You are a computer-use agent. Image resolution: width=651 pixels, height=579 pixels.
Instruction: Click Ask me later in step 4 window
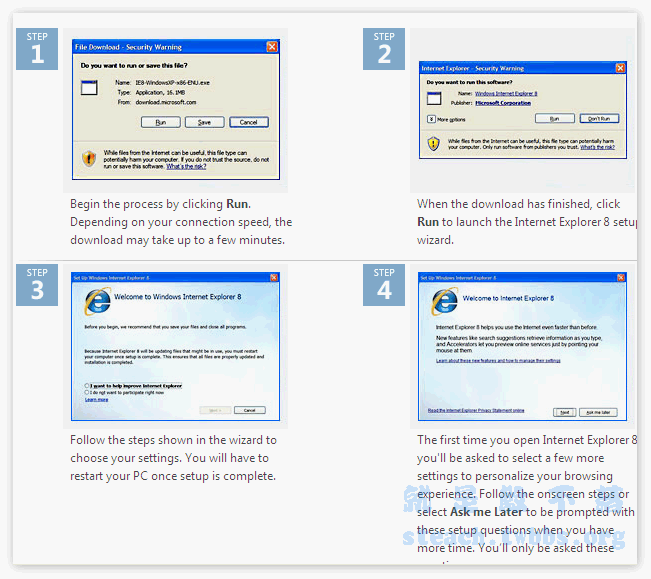point(598,412)
